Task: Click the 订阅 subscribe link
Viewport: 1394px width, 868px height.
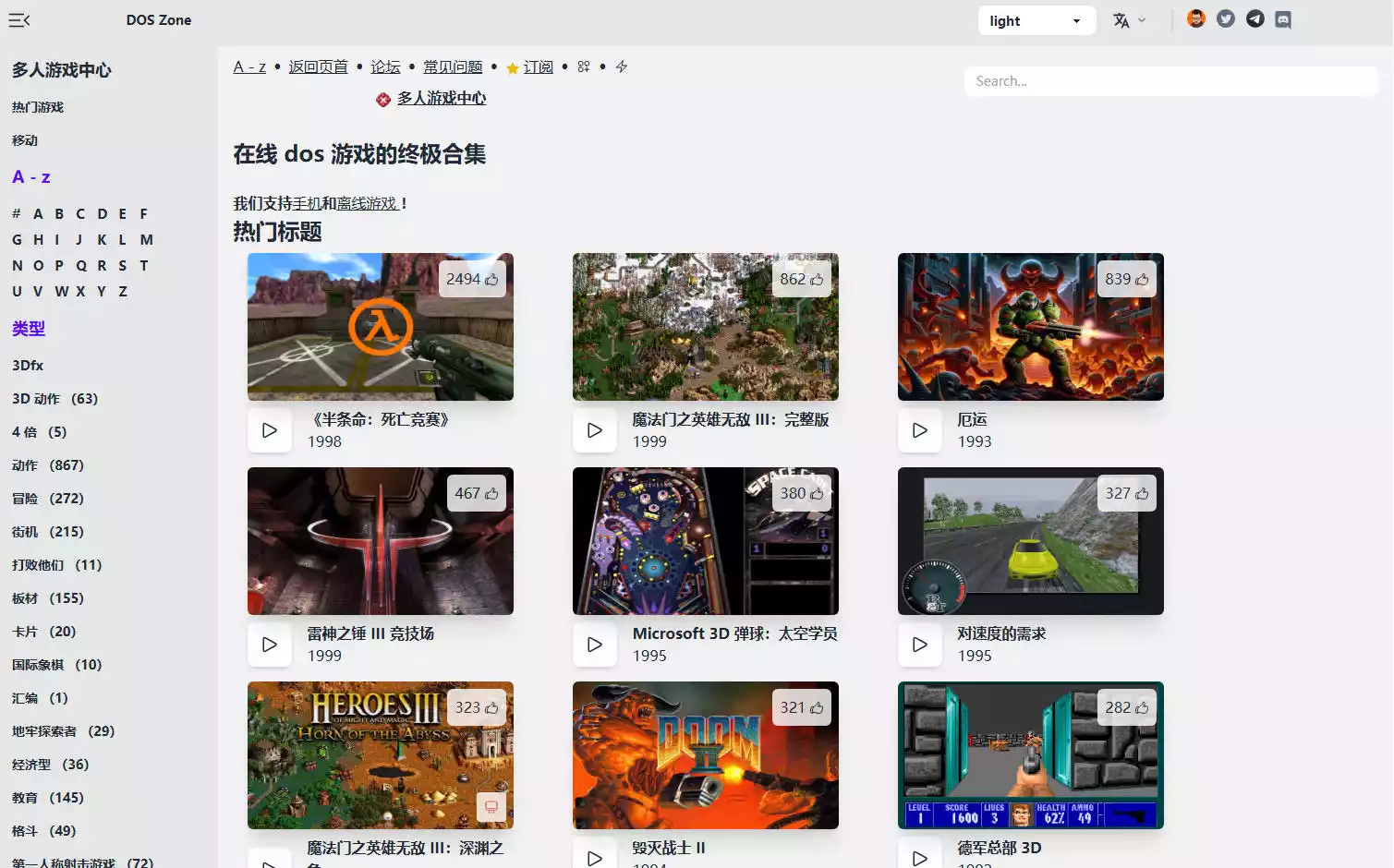Action: point(538,66)
